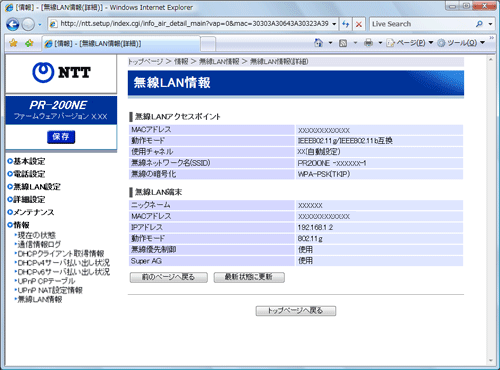Go back with the browser Back arrow
This screenshot has width=500, height=370.
click(13, 24)
